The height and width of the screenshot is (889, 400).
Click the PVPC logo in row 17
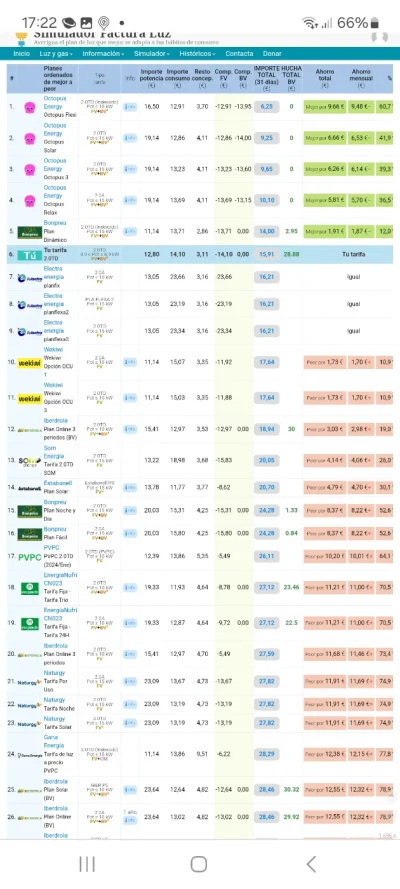click(29, 557)
